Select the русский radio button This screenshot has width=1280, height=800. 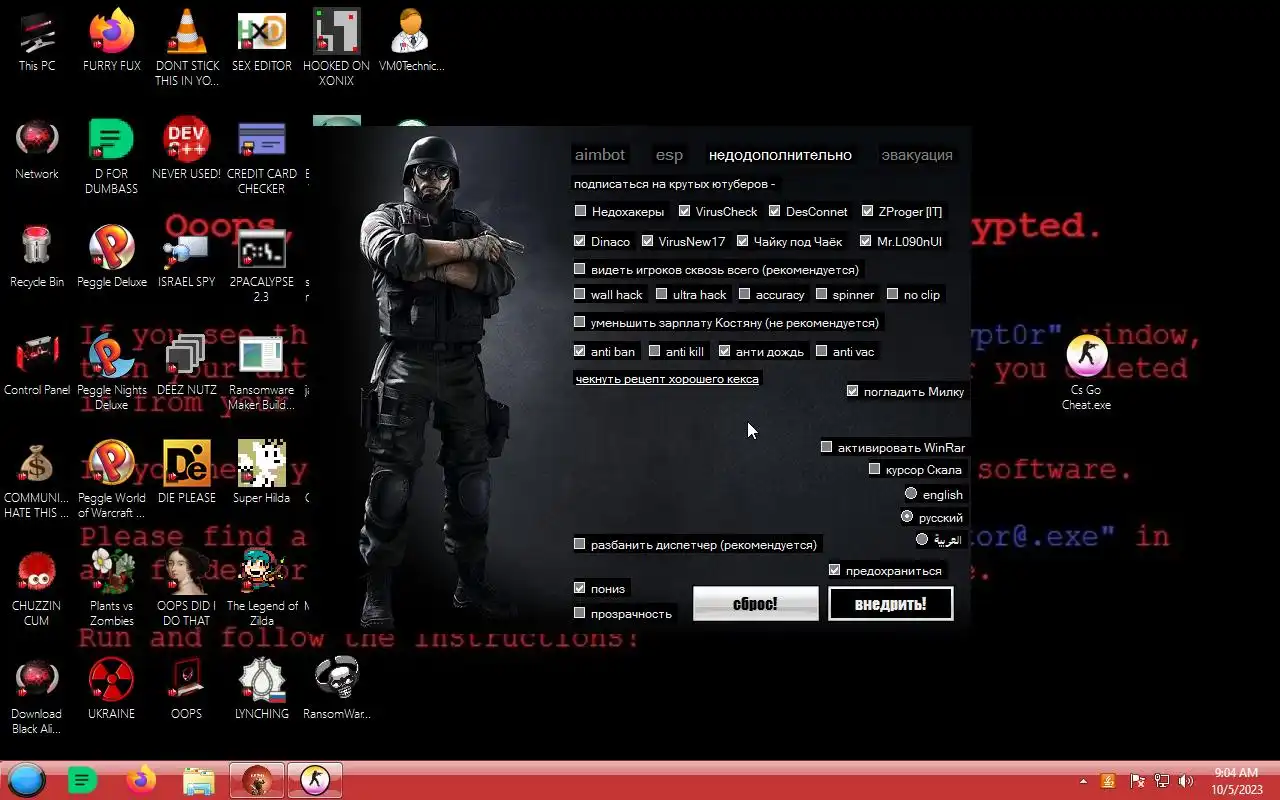pos(907,517)
